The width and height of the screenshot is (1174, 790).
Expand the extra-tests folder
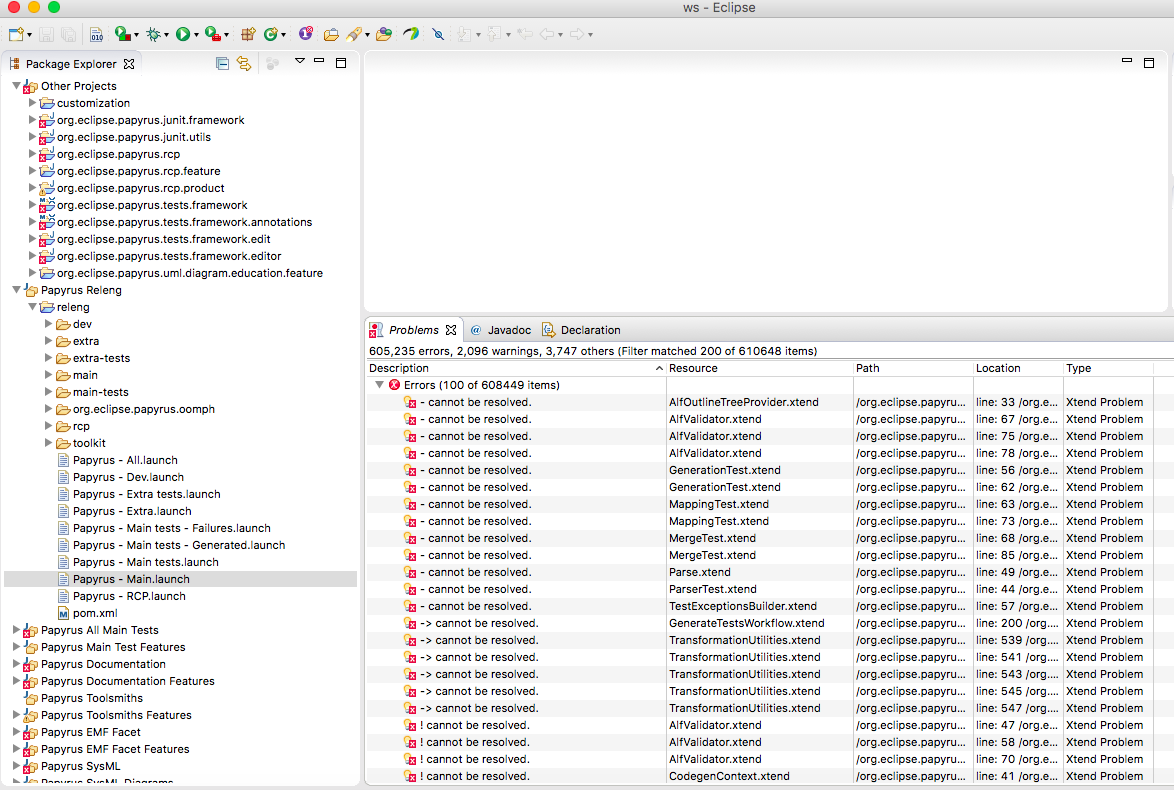pyautogui.click(x=49, y=358)
